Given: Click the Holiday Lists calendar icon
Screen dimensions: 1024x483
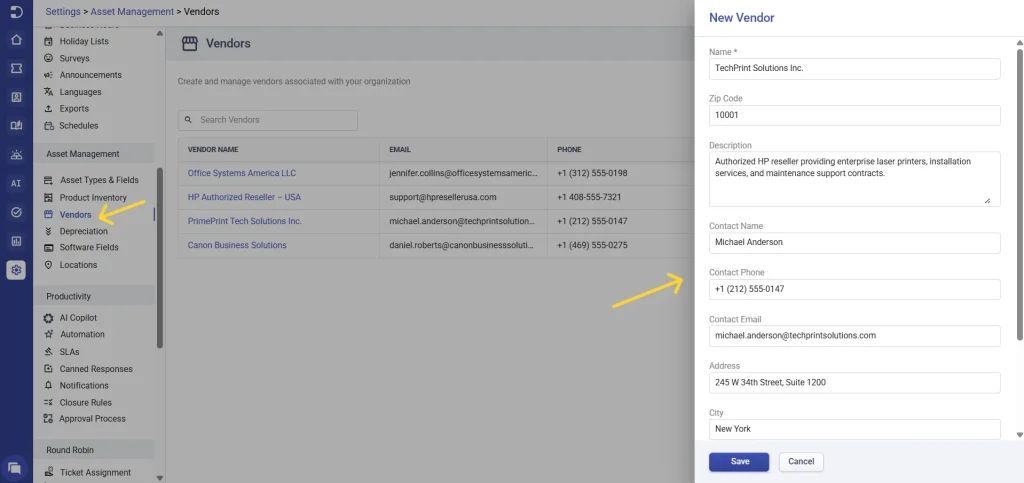Looking at the screenshot, I should click(48, 41).
